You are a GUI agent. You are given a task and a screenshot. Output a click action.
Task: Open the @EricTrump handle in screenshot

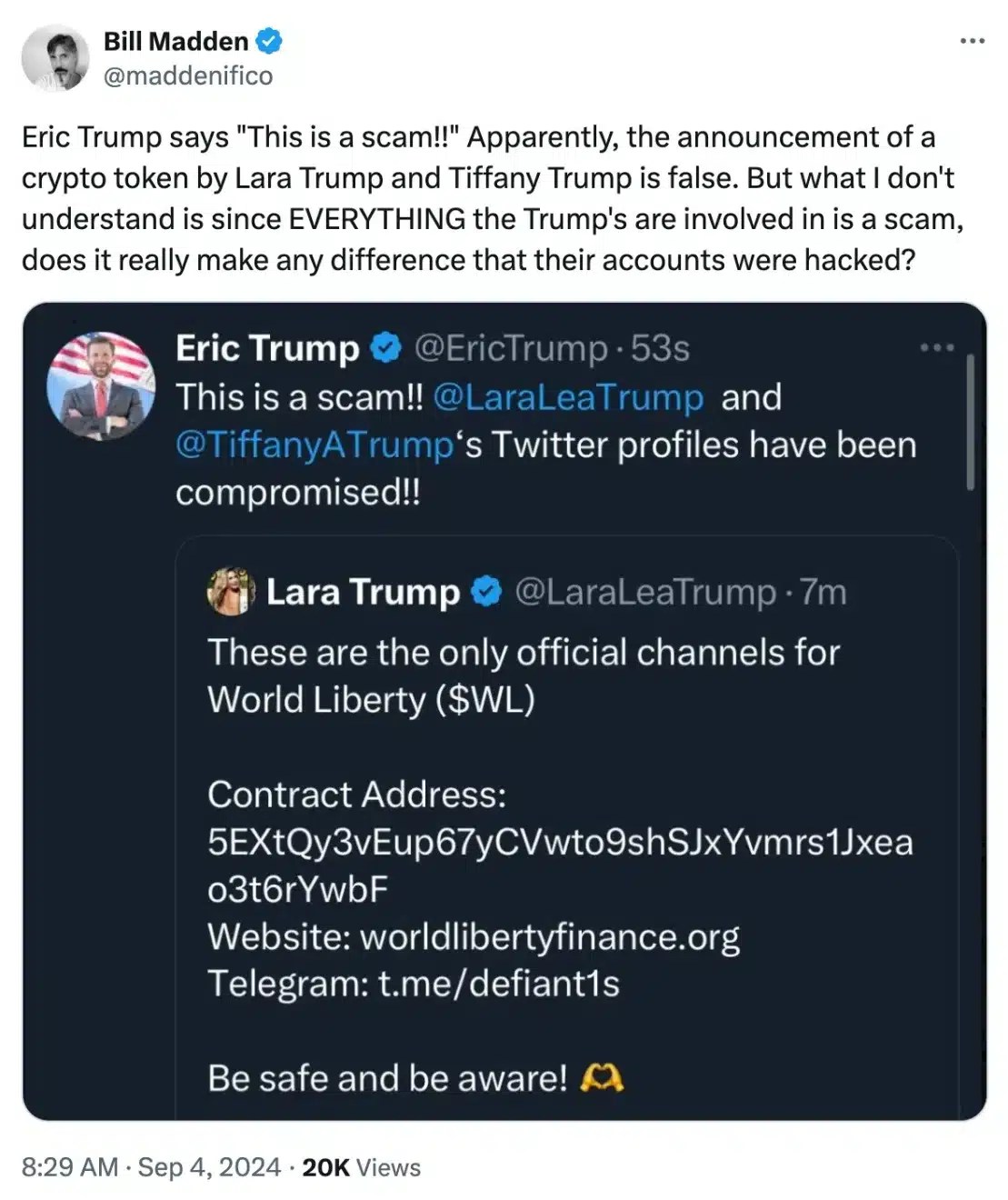coord(511,348)
